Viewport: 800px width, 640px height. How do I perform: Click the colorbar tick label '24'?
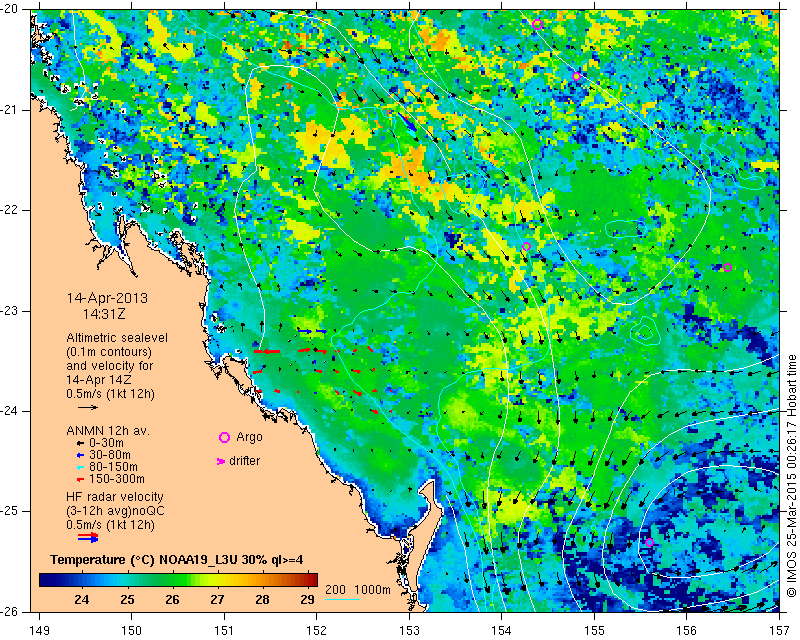click(82, 599)
